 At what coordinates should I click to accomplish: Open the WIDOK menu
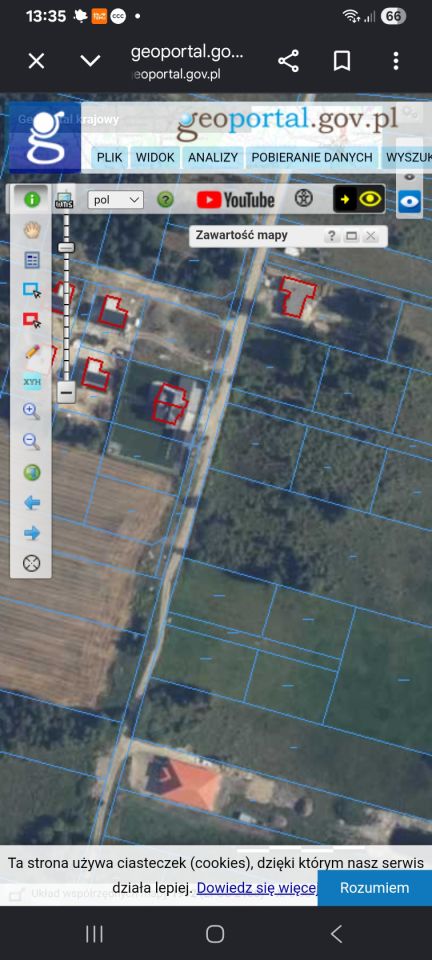coord(155,157)
